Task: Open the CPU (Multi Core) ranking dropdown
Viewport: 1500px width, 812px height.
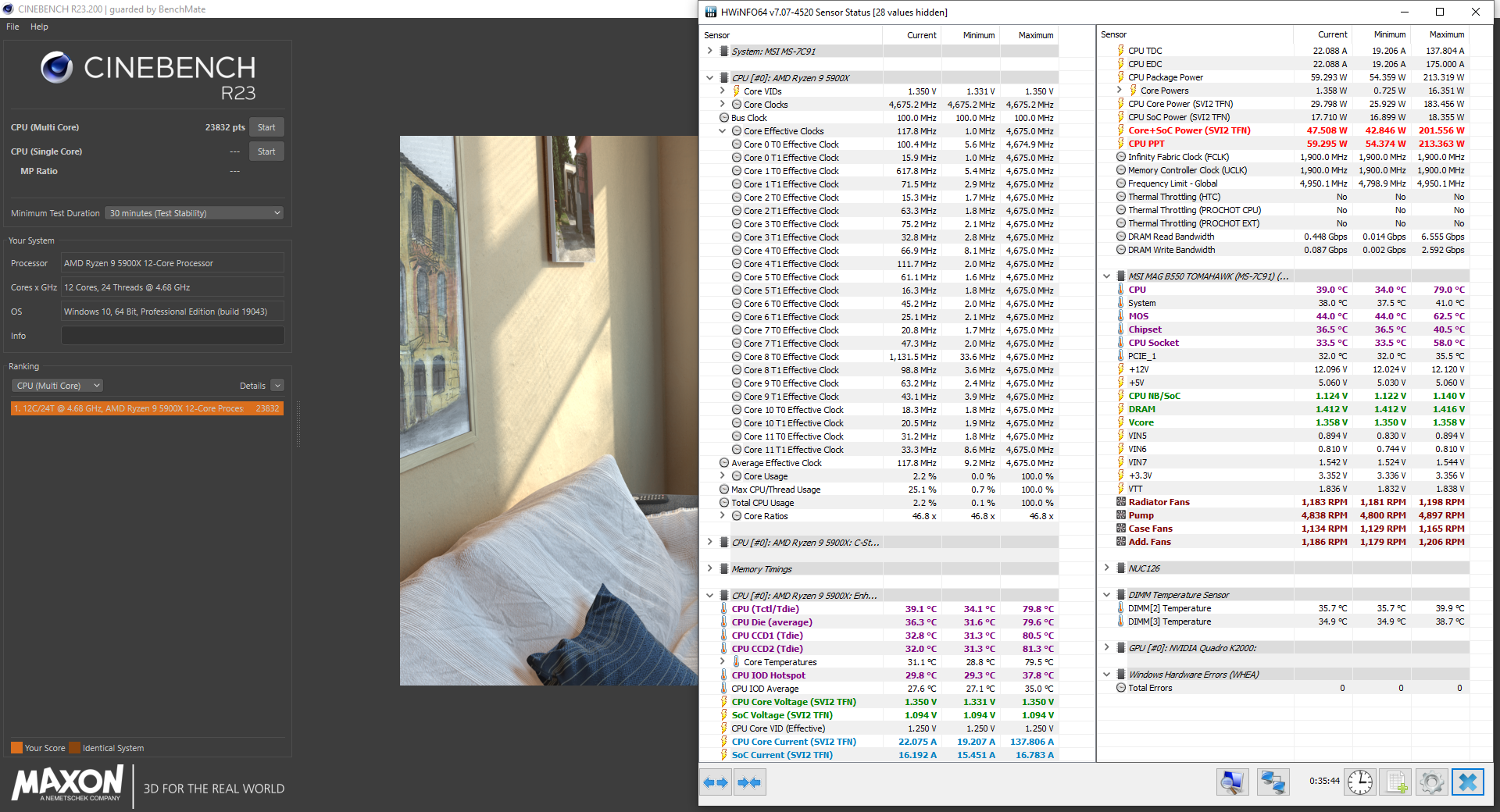Action: [57, 386]
